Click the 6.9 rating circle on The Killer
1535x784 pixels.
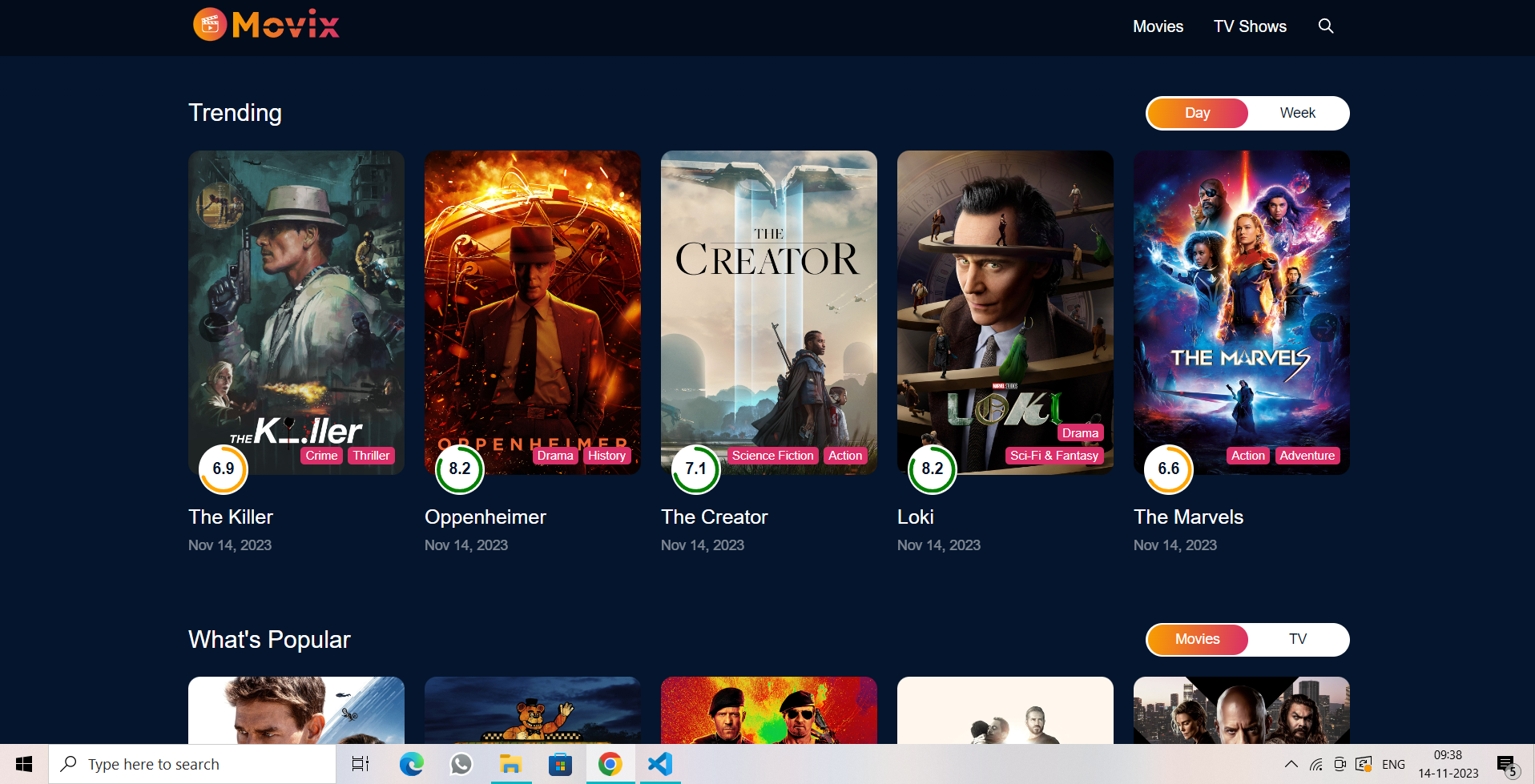[224, 468]
